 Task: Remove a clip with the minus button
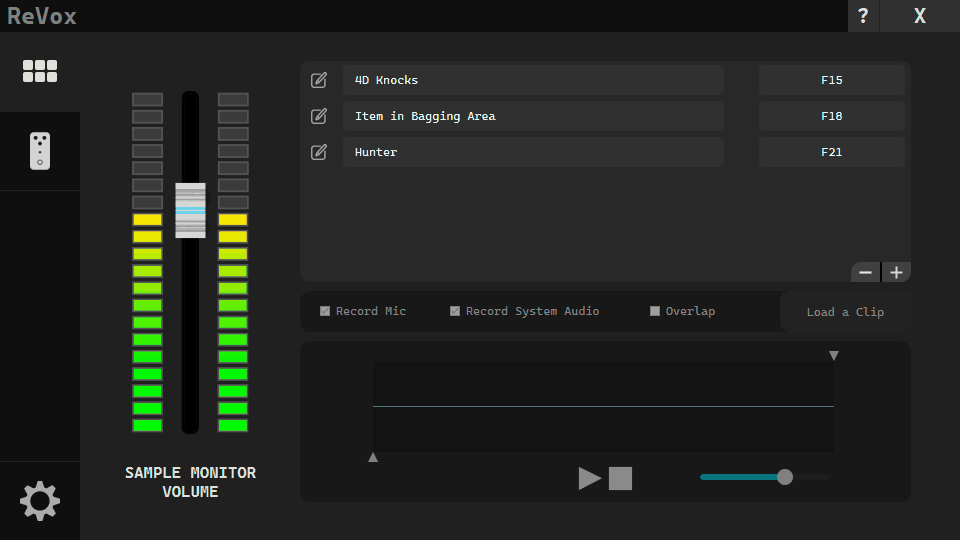pyautogui.click(x=866, y=272)
